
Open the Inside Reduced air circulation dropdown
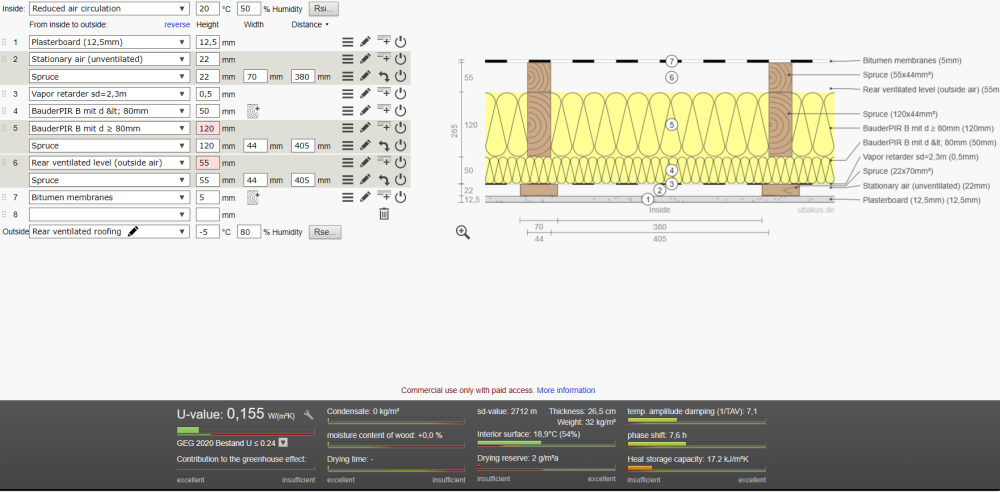tap(110, 8)
